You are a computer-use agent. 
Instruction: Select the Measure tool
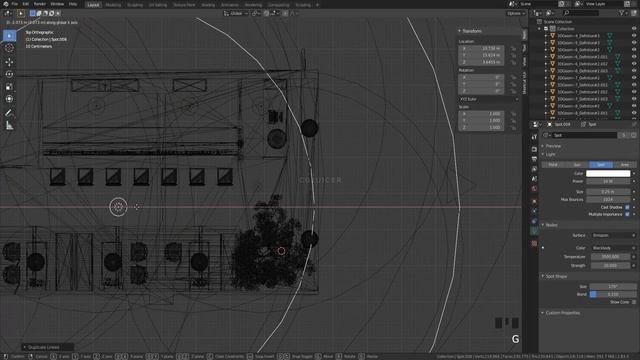(9, 126)
